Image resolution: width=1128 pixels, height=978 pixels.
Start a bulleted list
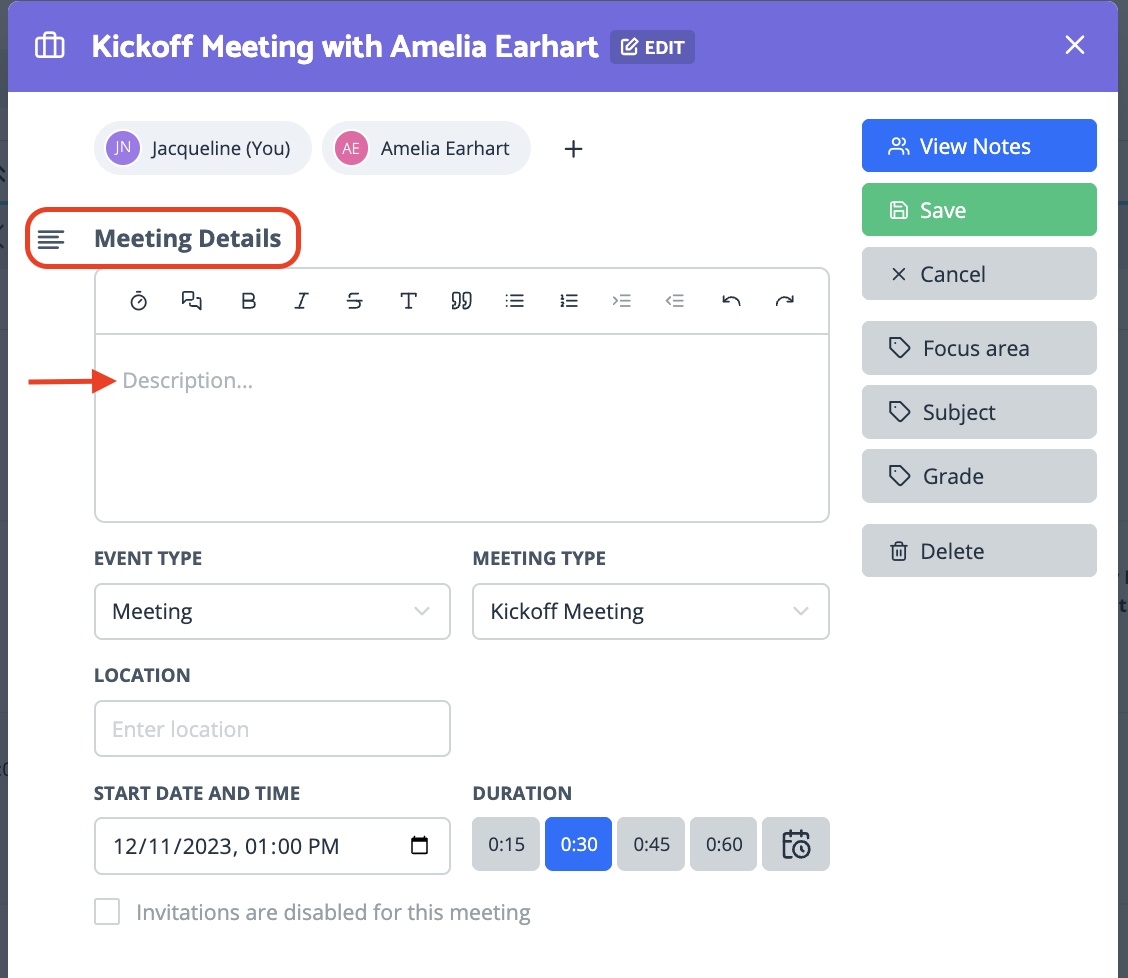coord(514,301)
